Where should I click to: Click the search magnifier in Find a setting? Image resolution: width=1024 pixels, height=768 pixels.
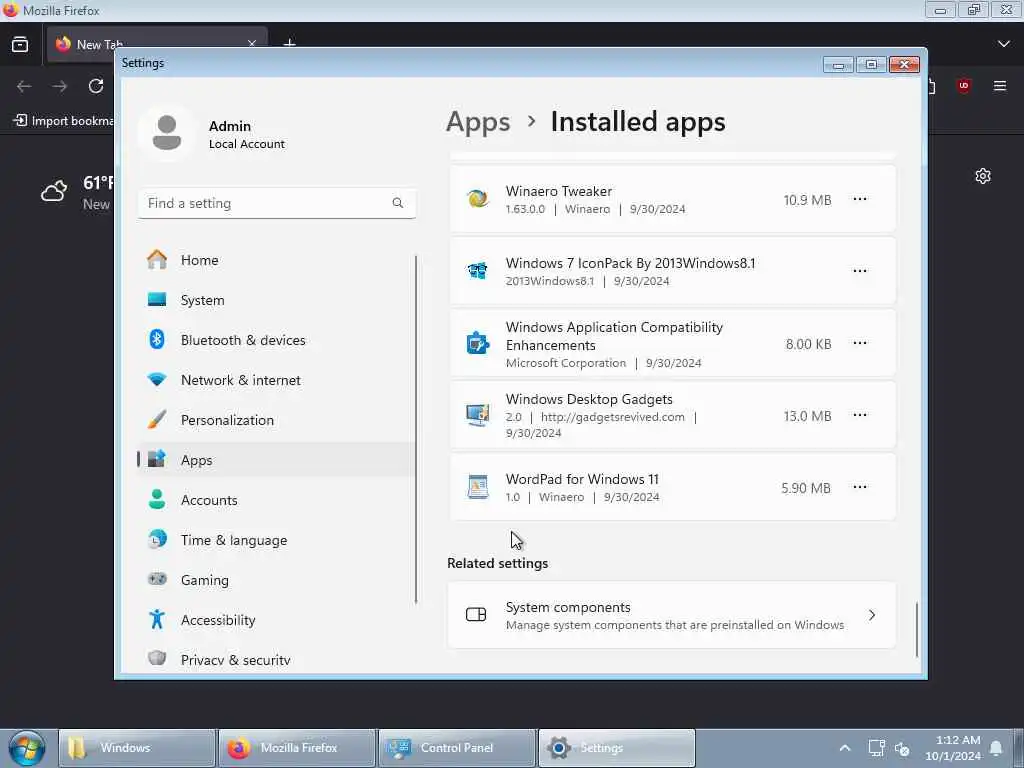(398, 203)
